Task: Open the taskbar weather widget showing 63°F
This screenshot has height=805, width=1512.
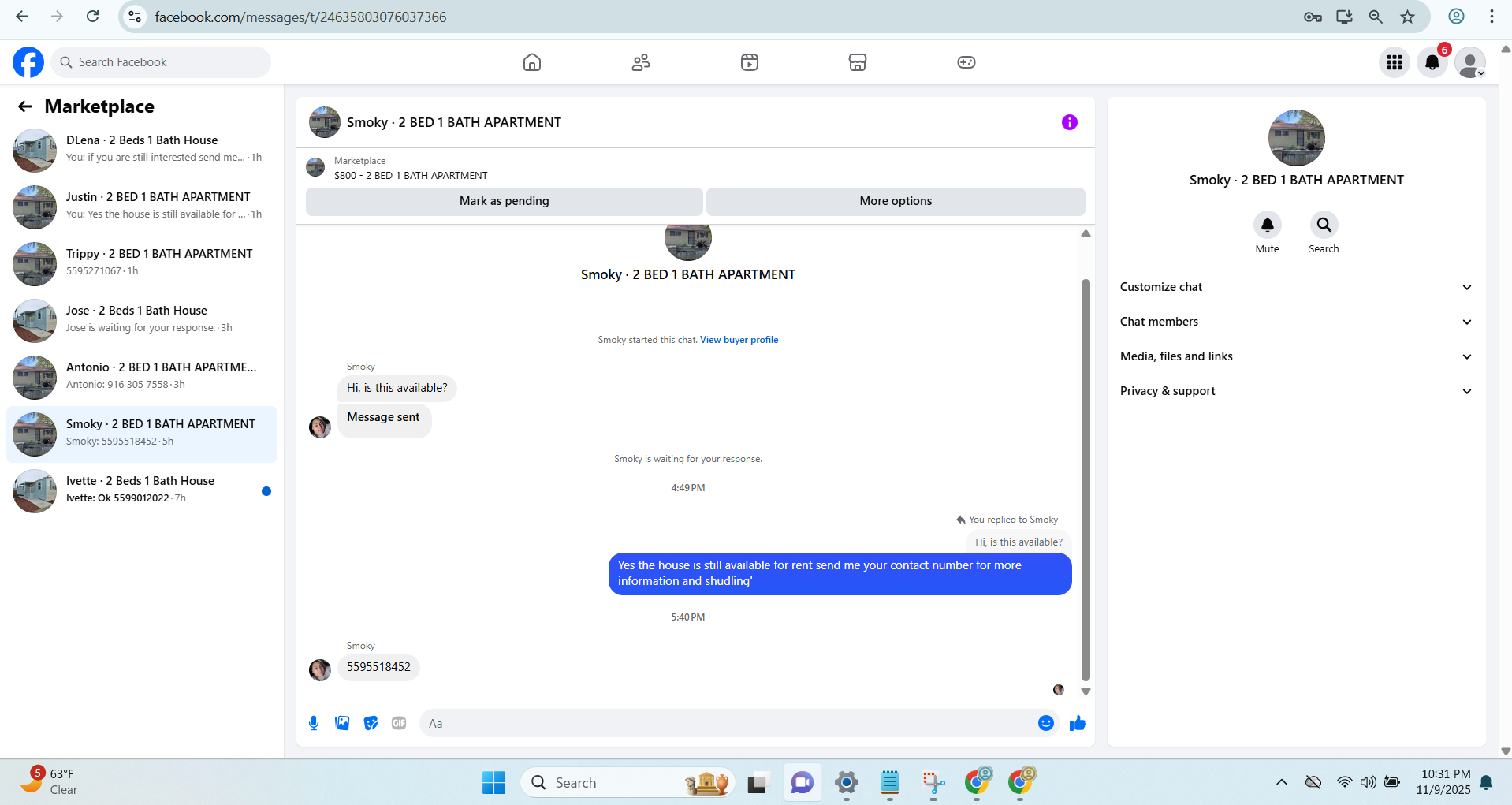Action: pyautogui.click(x=49, y=781)
